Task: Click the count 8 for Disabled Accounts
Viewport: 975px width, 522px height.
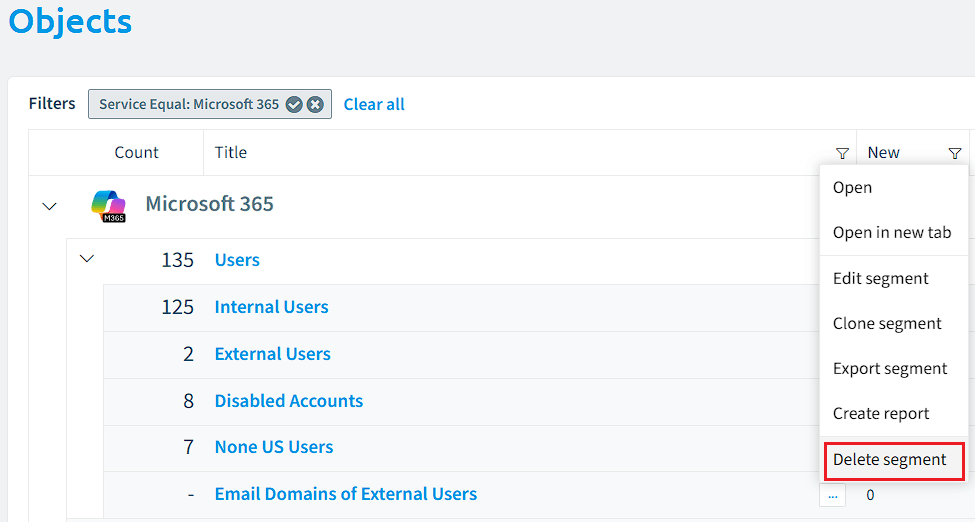Action: [188, 401]
